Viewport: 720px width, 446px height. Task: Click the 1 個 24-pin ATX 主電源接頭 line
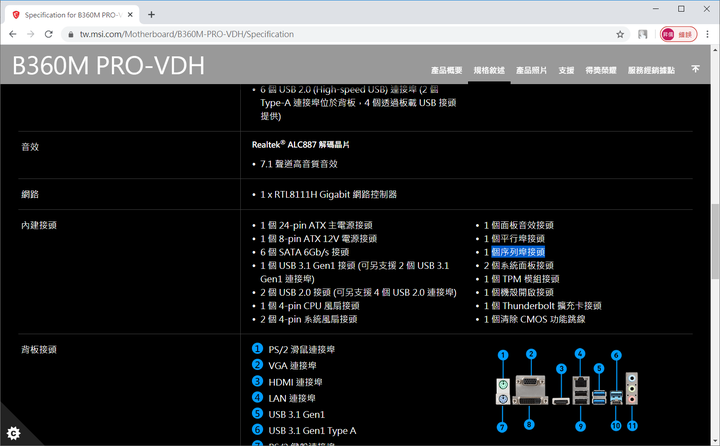[x=316, y=226]
